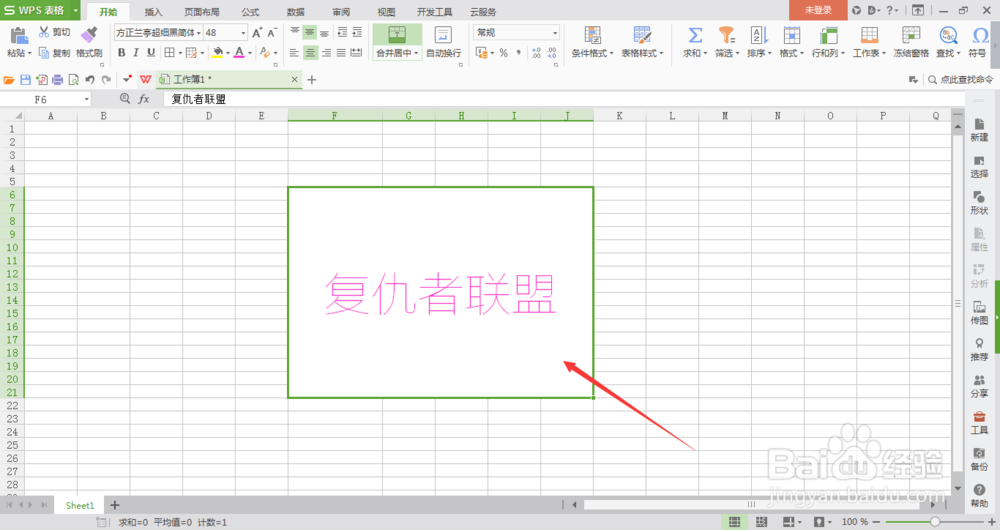Click the Export to PDF icon

tap(41, 80)
